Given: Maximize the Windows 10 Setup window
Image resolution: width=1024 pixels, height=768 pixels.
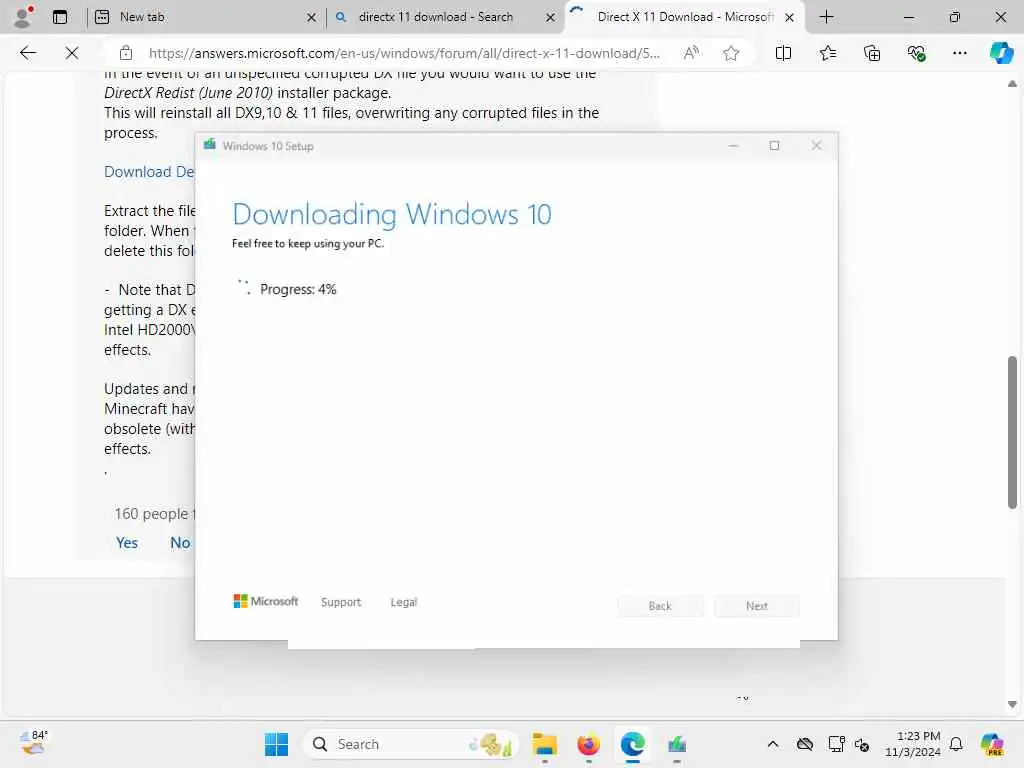Looking at the screenshot, I should pyautogui.click(x=775, y=146).
